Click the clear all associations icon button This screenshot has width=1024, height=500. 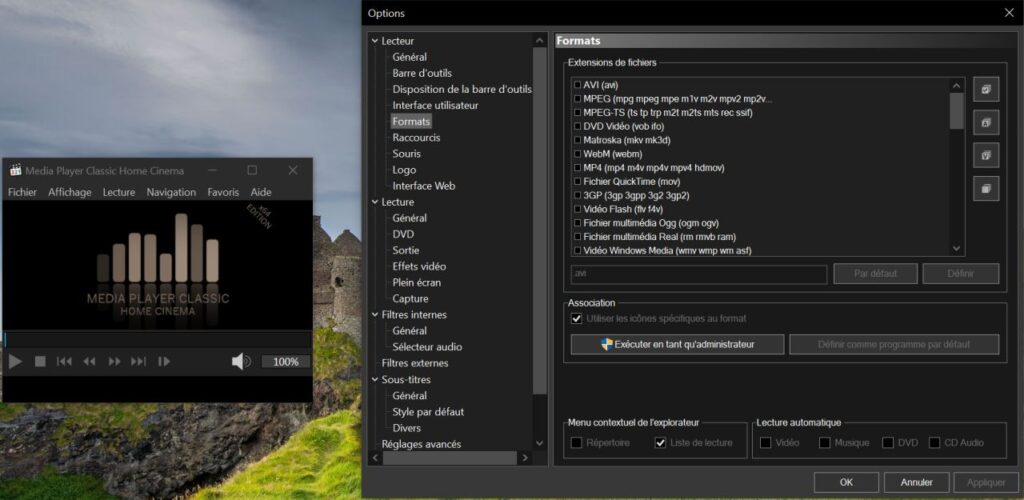coord(986,189)
